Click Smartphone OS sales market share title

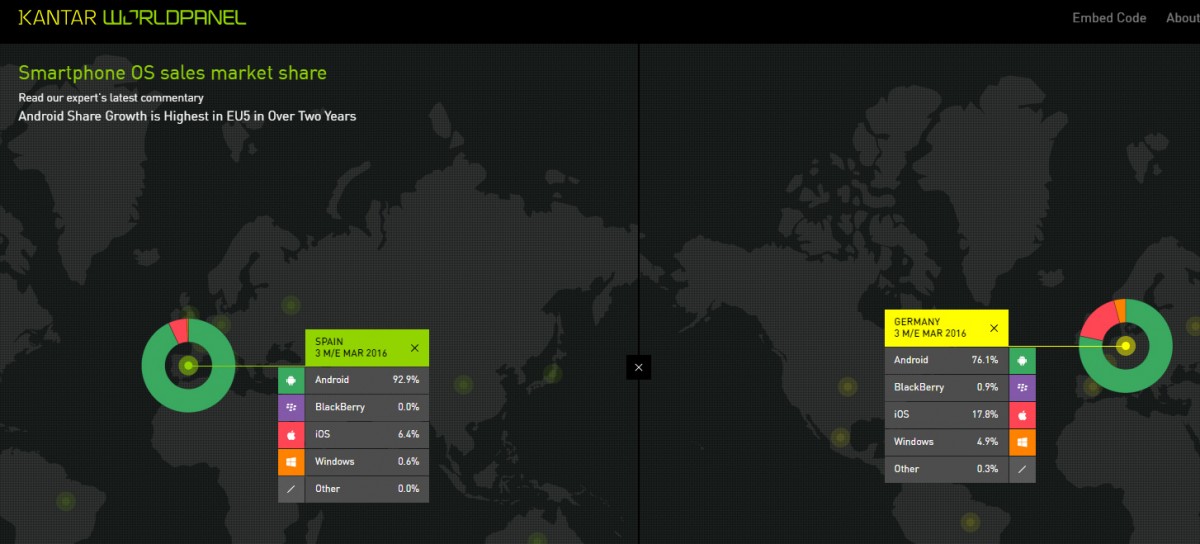pos(172,73)
